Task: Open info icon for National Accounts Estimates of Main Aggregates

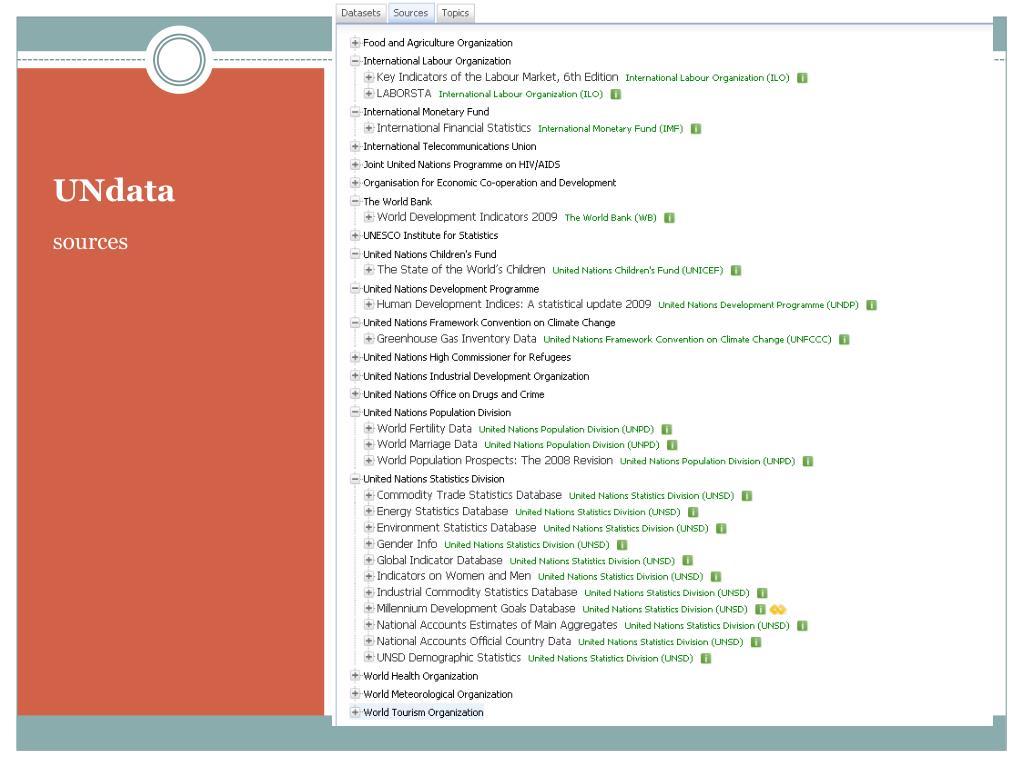Action: (802, 626)
